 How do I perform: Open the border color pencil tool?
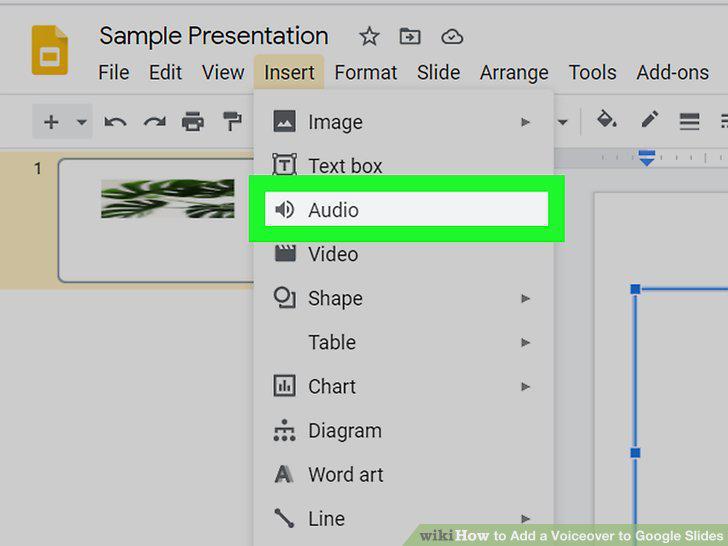650,119
